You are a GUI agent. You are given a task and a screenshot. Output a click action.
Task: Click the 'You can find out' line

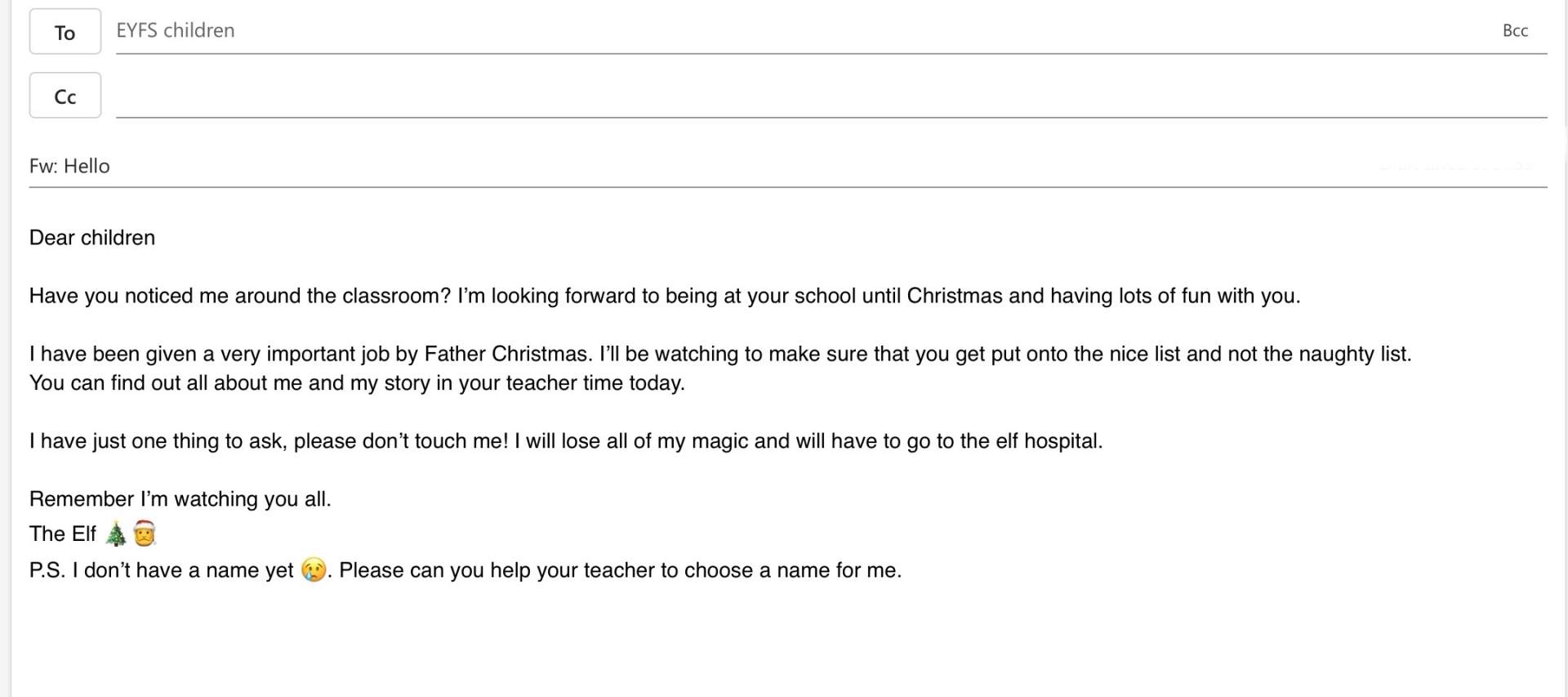(x=357, y=383)
